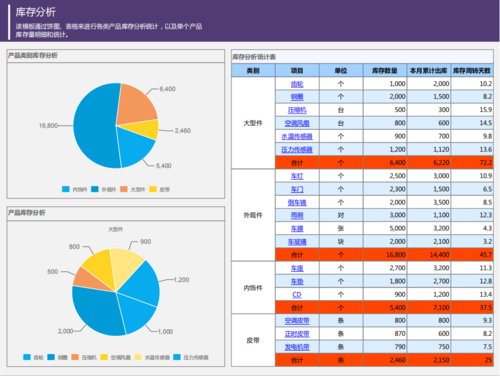This screenshot has height=376, width=500.
Task: Click the 库存分析 page heading
Action: 36,12
